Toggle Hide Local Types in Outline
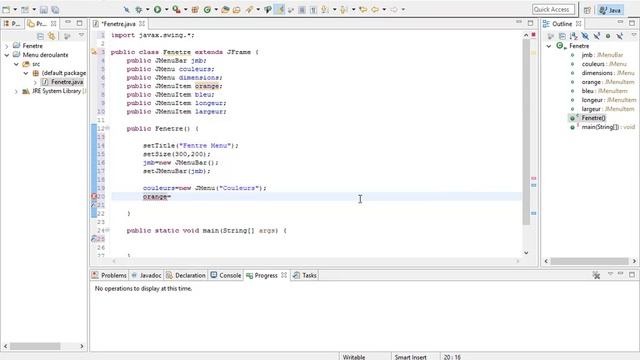This screenshot has width=640, height=360. tap(619, 36)
